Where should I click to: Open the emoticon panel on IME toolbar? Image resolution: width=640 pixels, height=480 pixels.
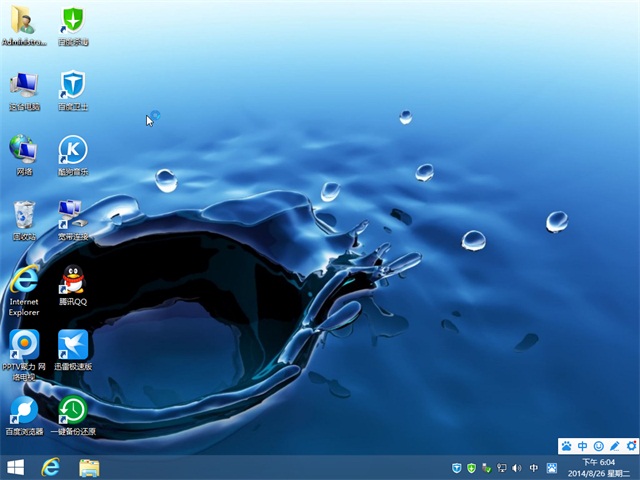[x=599, y=445]
